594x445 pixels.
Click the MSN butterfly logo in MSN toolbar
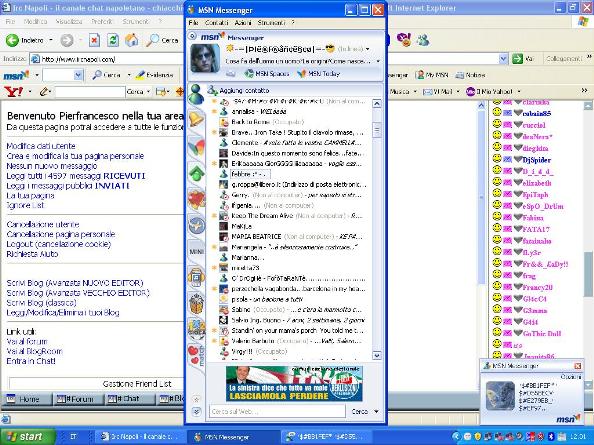pyautogui.click(x=16, y=75)
